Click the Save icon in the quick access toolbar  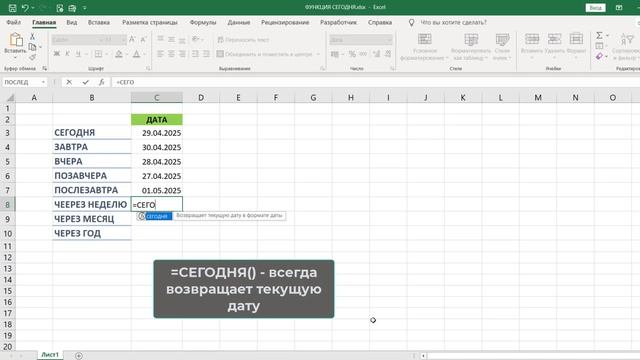click(12, 8)
